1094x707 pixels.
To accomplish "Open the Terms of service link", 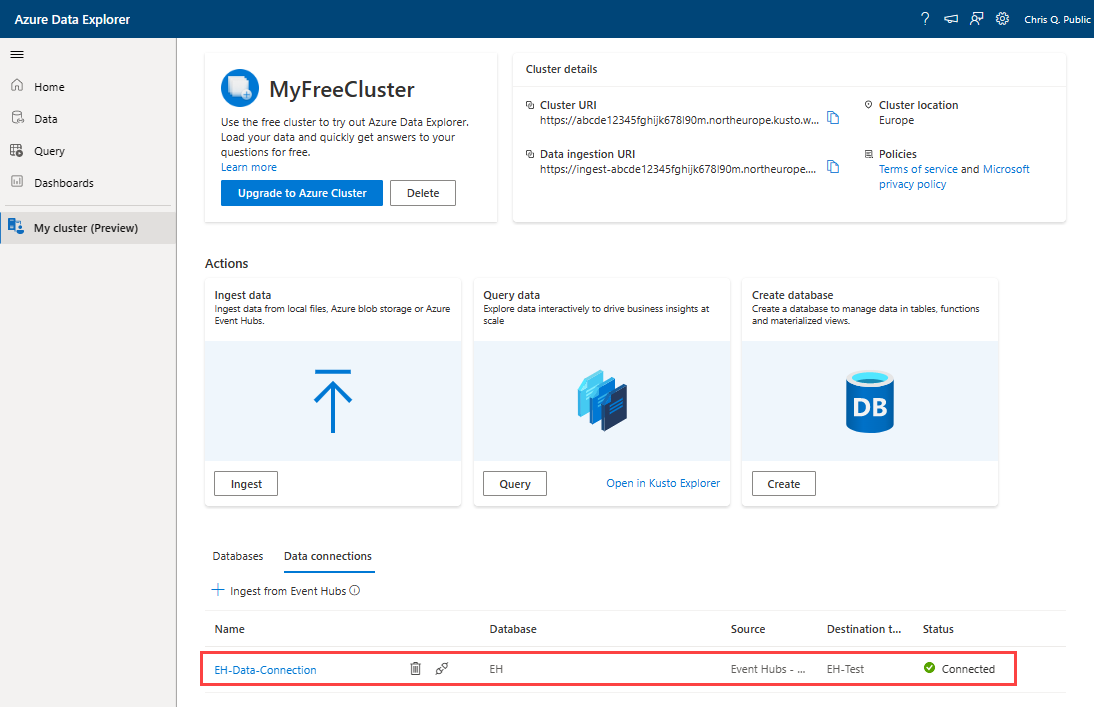I will [918, 169].
